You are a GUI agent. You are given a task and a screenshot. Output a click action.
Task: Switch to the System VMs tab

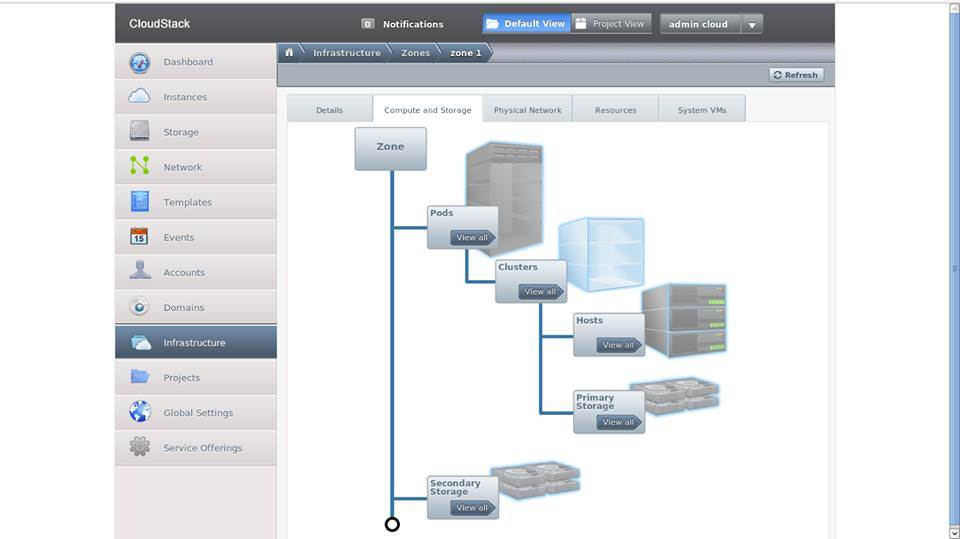click(702, 110)
